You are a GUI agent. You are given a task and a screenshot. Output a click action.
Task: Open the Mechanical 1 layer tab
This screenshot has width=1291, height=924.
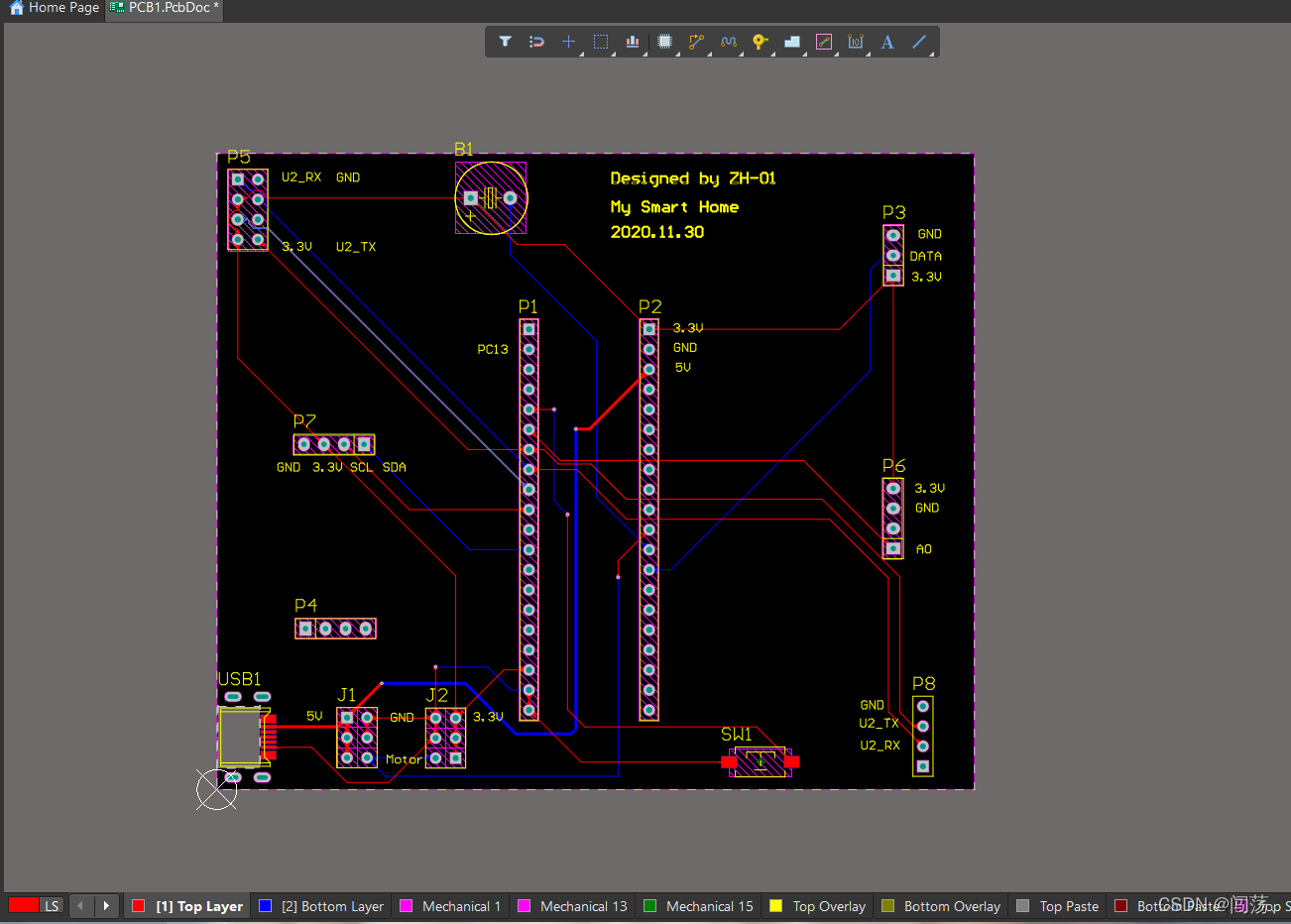(x=450, y=906)
